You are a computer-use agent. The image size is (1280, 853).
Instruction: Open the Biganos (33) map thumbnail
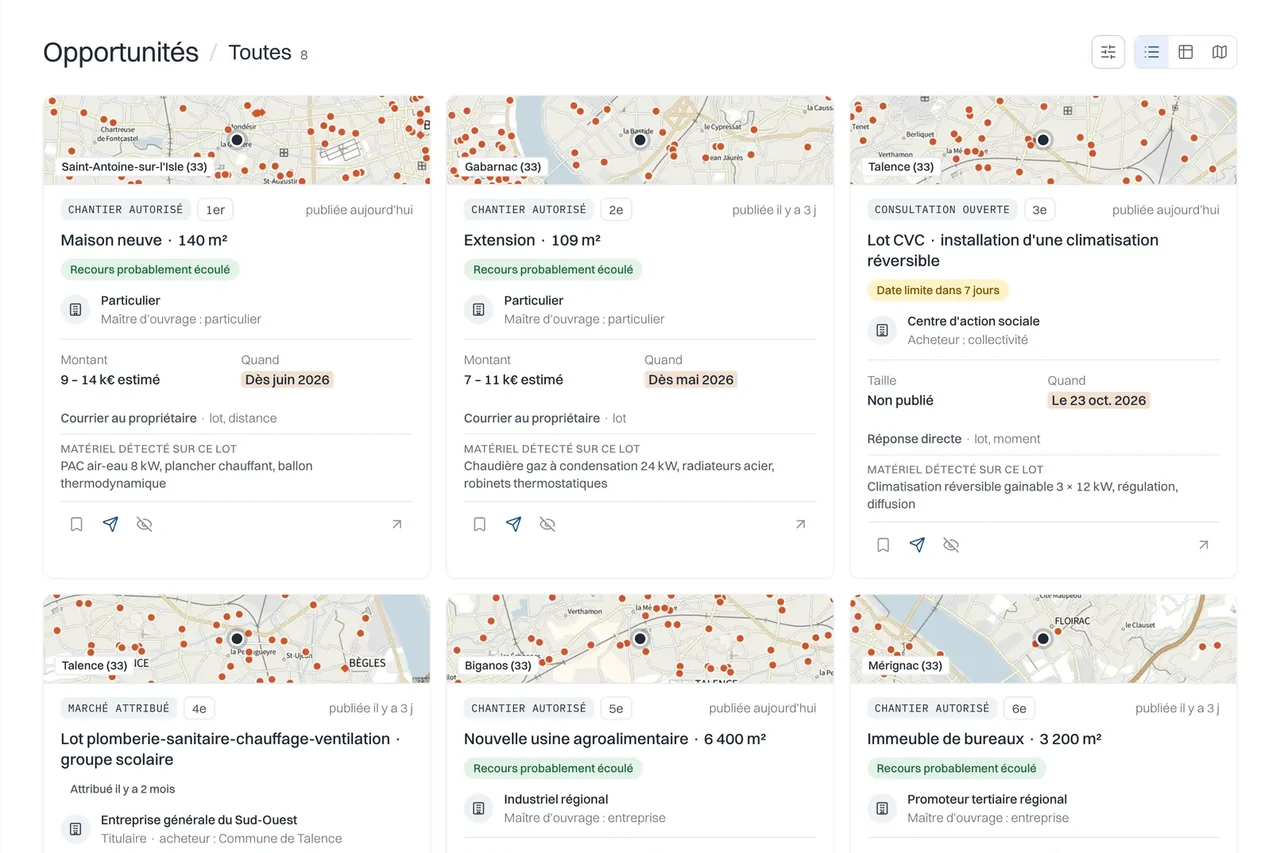(640, 639)
